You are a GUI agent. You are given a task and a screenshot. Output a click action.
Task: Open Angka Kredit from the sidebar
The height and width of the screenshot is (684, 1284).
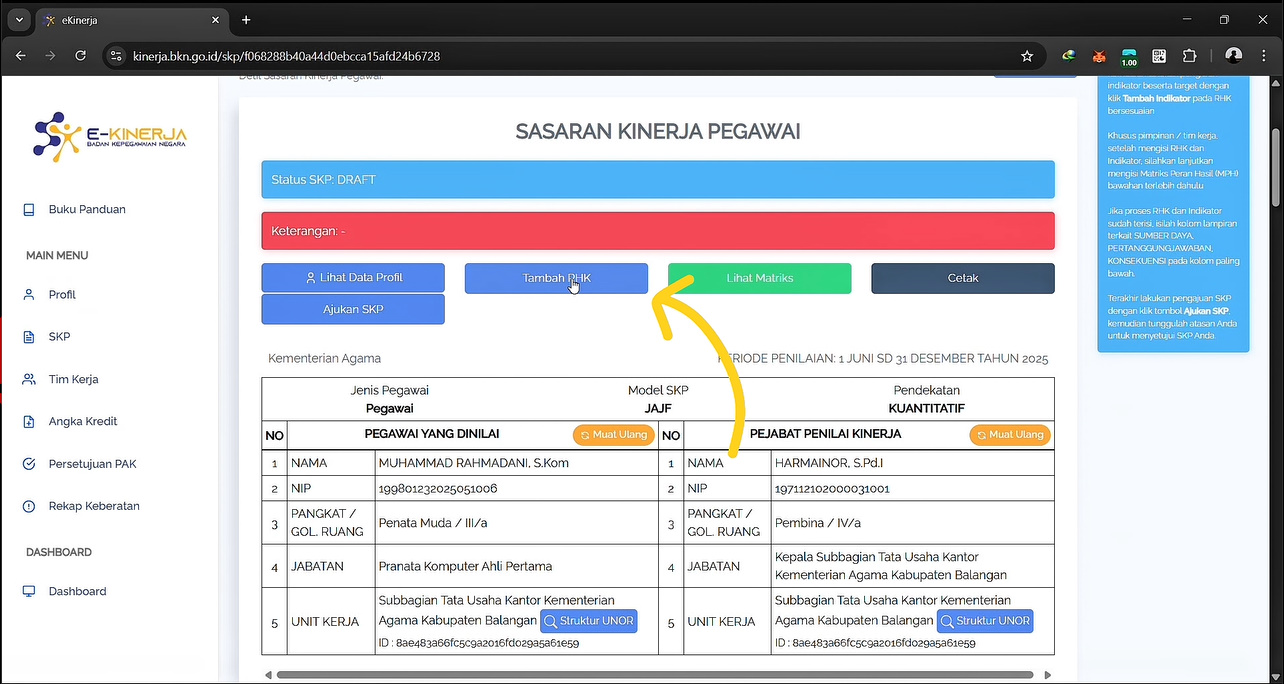[x=29, y=421]
